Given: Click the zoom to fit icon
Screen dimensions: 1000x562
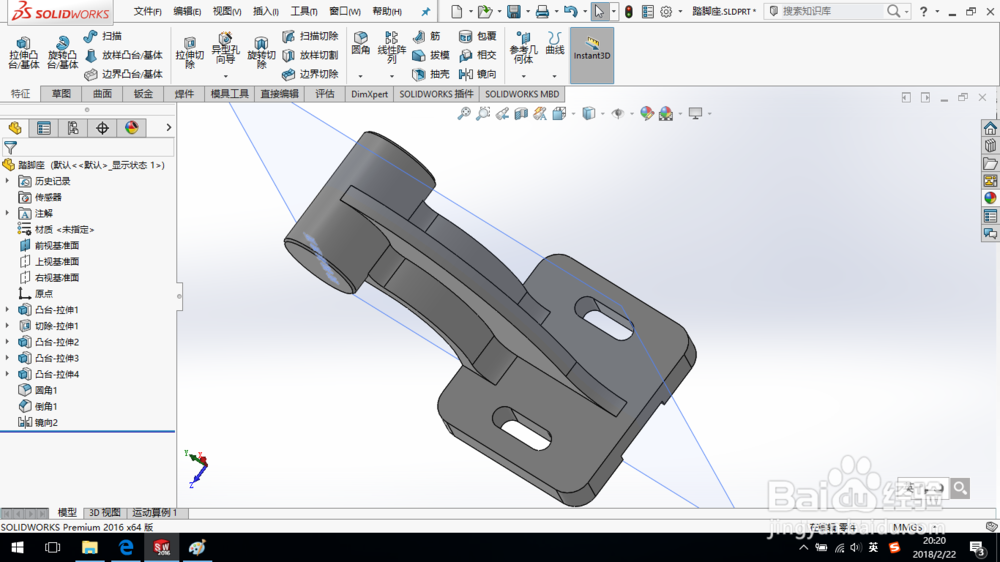Looking at the screenshot, I should click(464, 114).
